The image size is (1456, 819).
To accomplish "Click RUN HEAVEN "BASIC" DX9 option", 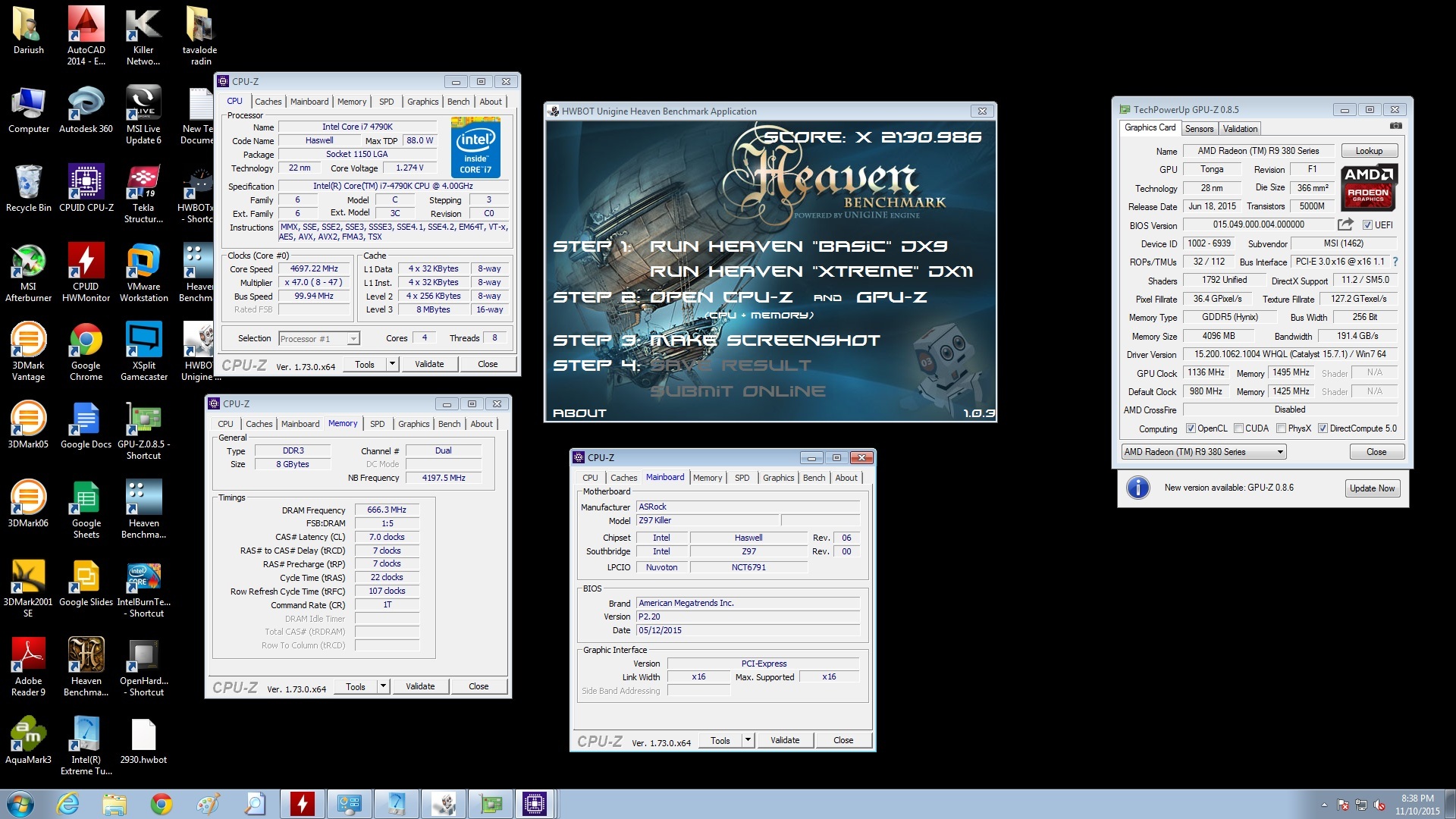I will (799, 246).
